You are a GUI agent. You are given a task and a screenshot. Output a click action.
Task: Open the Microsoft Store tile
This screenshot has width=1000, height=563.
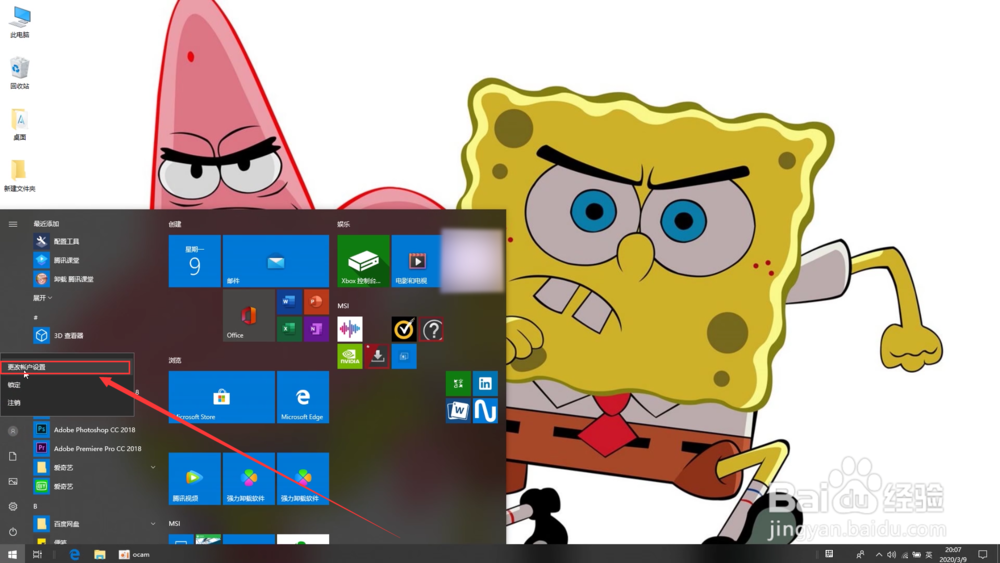click(221, 397)
